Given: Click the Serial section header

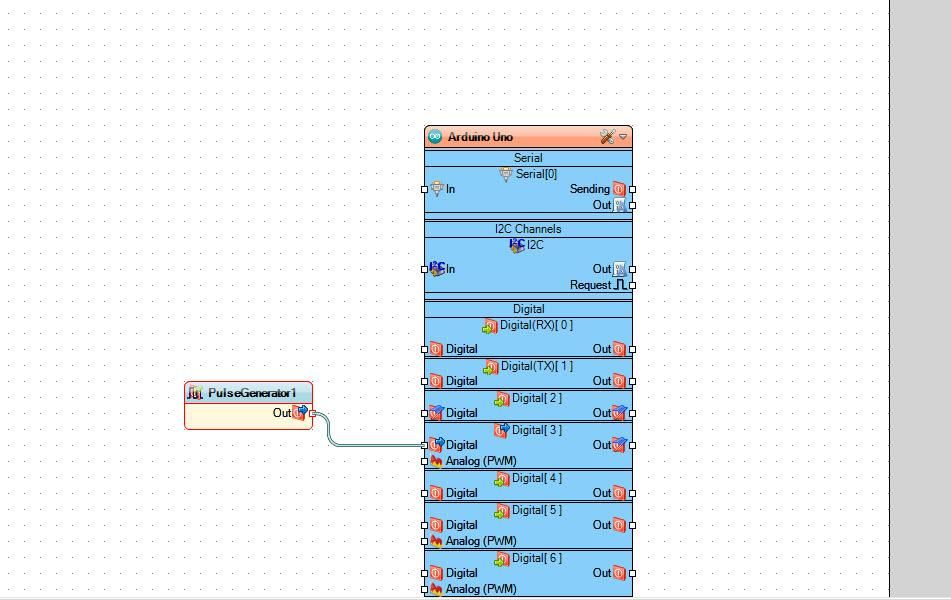Looking at the screenshot, I should 528,158.
